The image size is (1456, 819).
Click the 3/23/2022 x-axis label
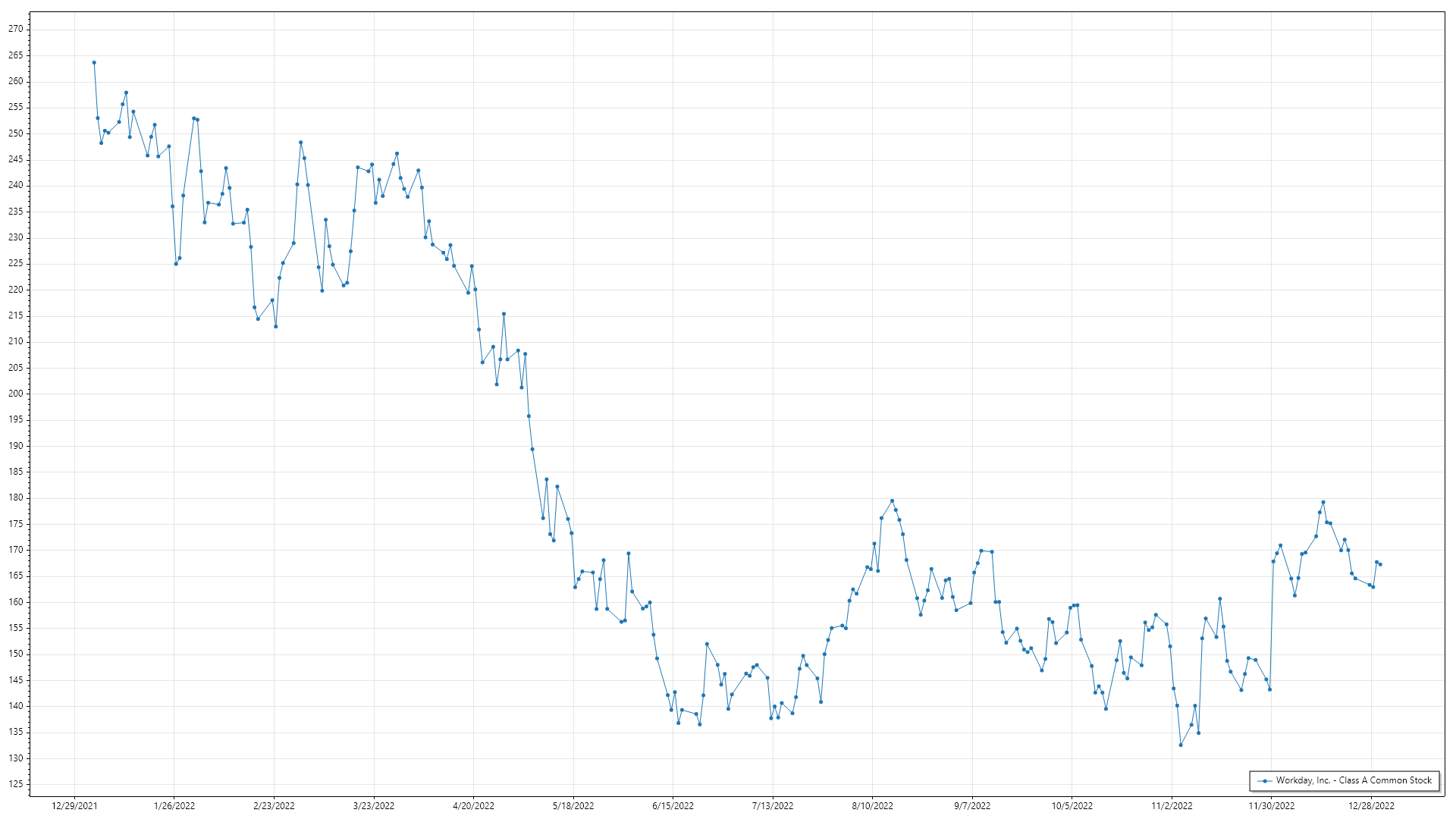(x=374, y=806)
